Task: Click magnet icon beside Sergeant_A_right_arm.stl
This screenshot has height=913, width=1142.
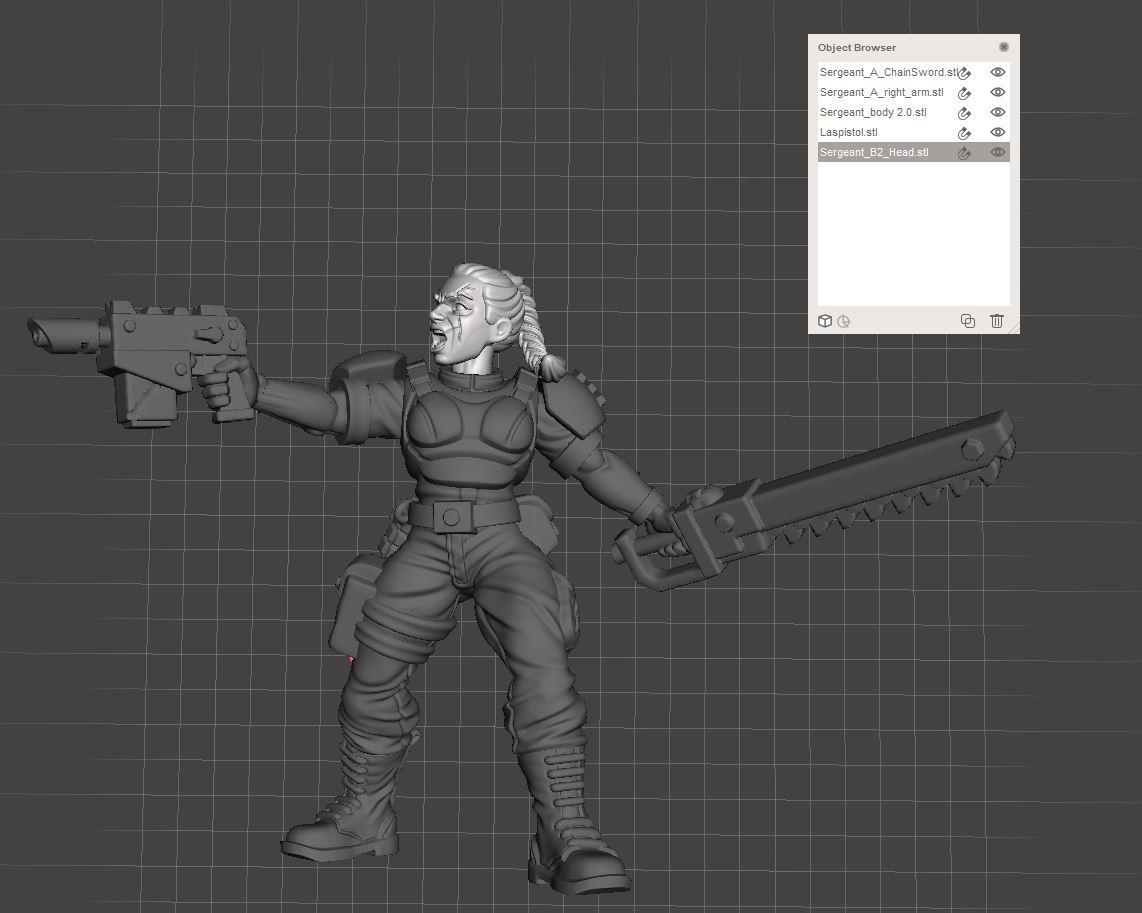Action: point(965,93)
